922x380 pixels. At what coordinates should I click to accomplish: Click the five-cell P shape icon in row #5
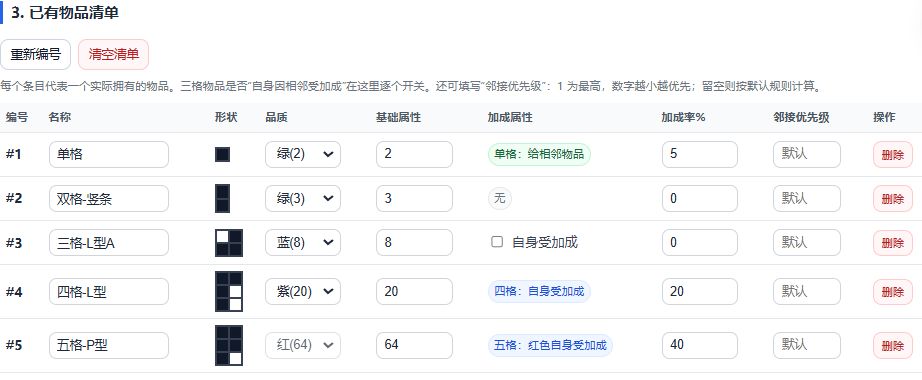coord(229,345)
